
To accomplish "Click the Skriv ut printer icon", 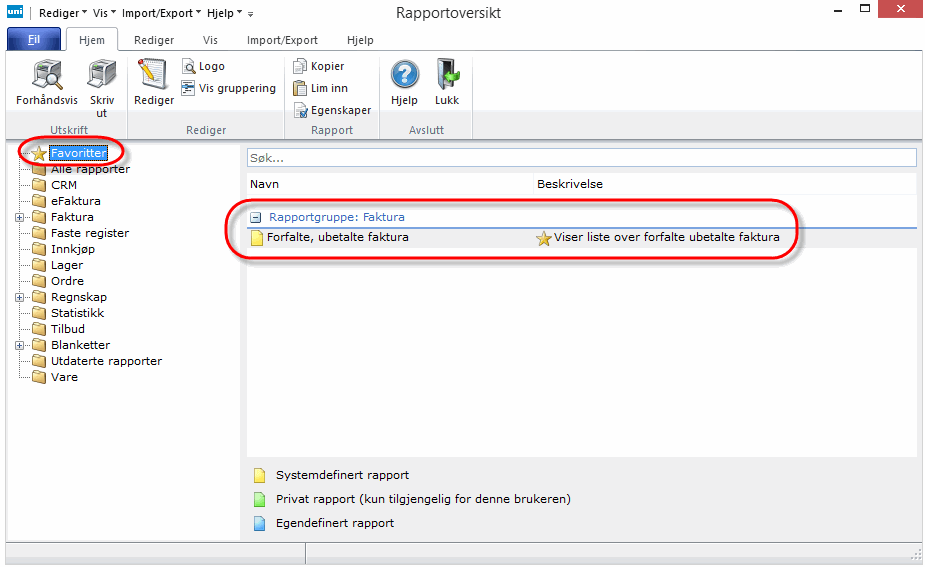I will (x=101, y=75).
